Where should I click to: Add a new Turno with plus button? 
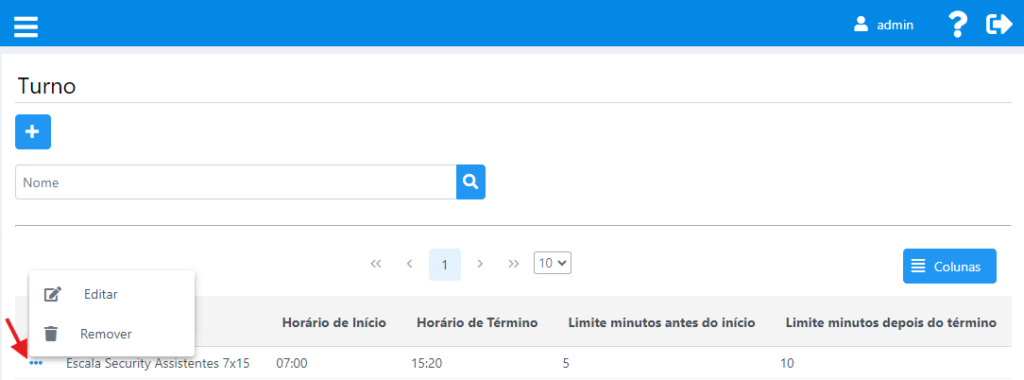[x=33, y=132]
